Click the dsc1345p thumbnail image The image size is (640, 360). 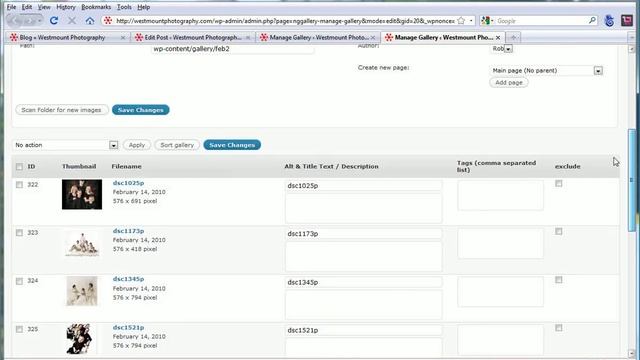point(82,291)
